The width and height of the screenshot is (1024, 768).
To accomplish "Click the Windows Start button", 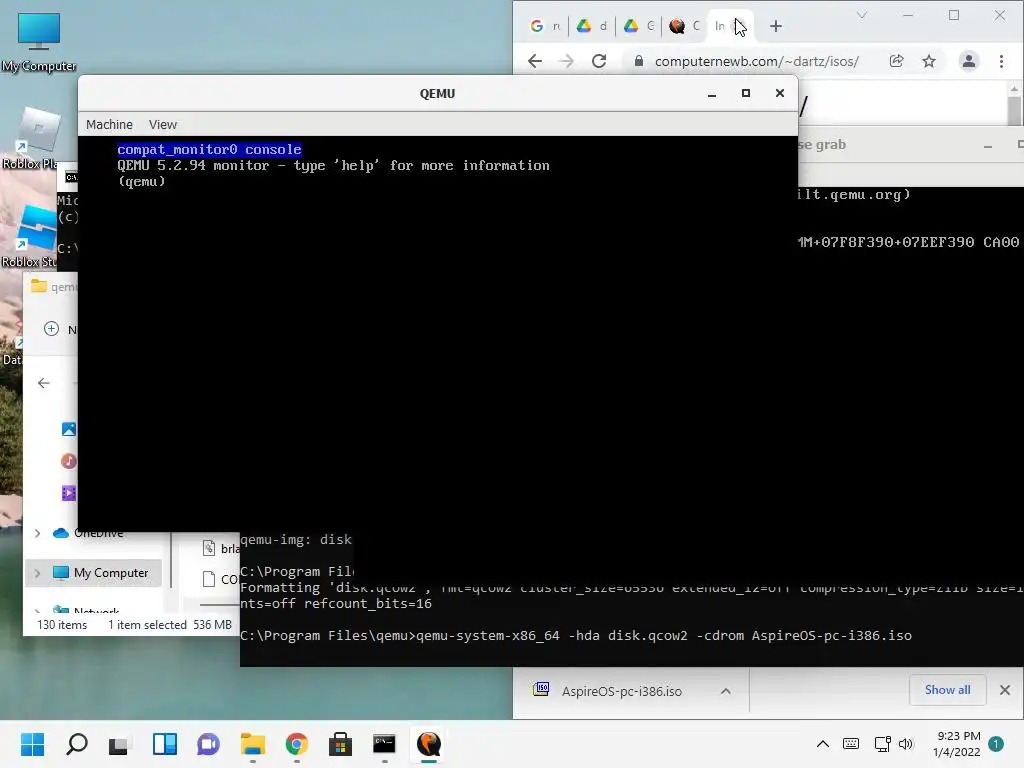I will coord(32,744).
